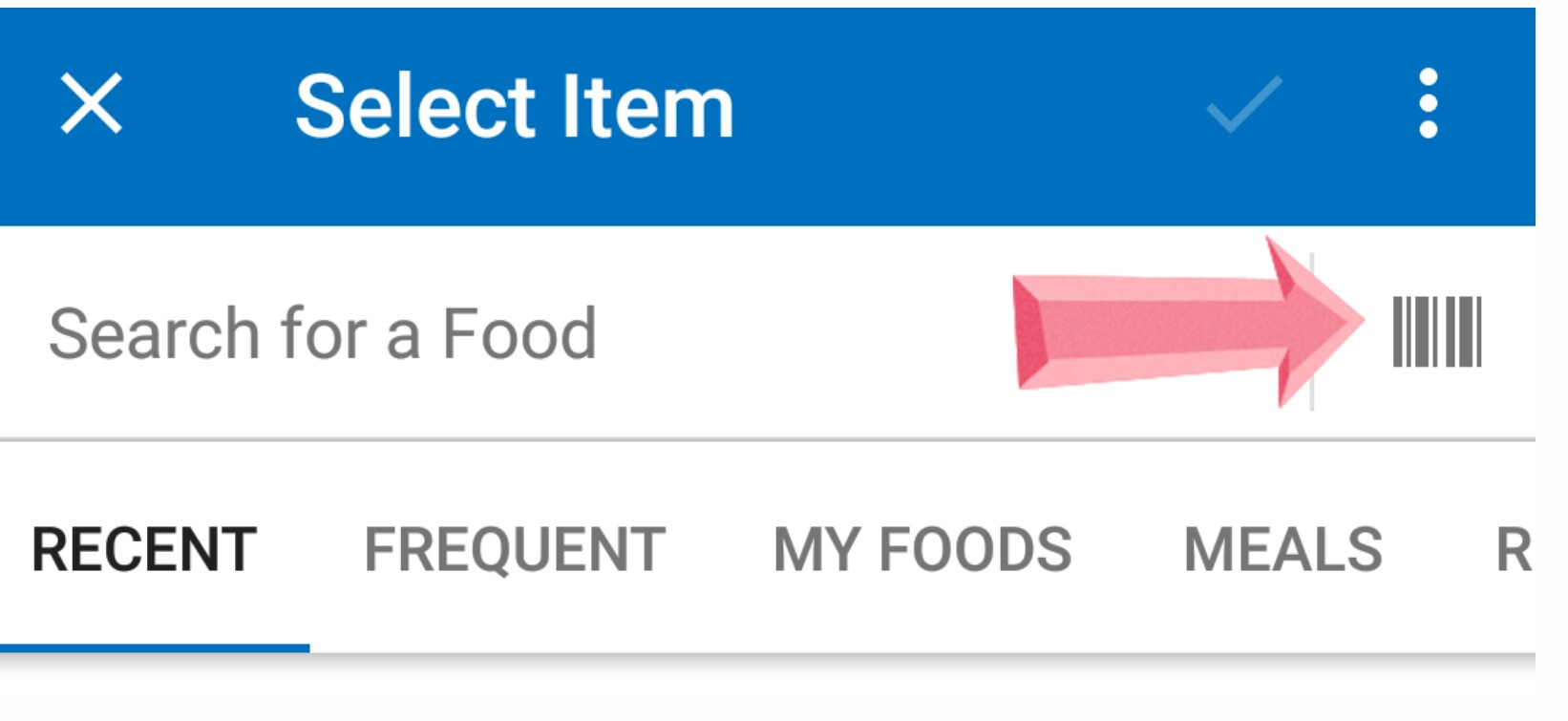This screenshot has height=721, width=1568.
Task: Scan a food barcode
Action: 1436,332
